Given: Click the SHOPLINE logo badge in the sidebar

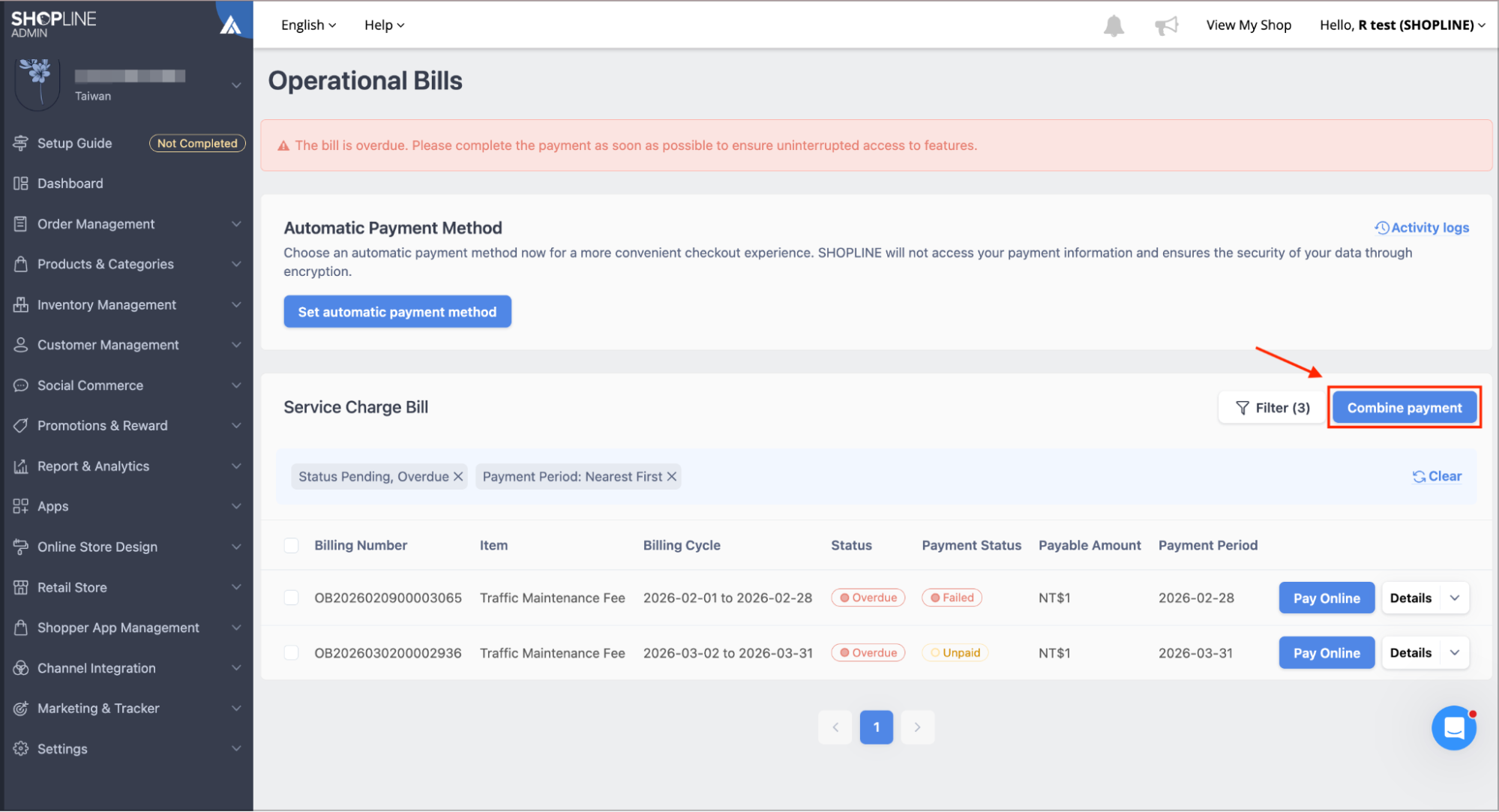Looking at the screenshot, I should coord(230,25).
